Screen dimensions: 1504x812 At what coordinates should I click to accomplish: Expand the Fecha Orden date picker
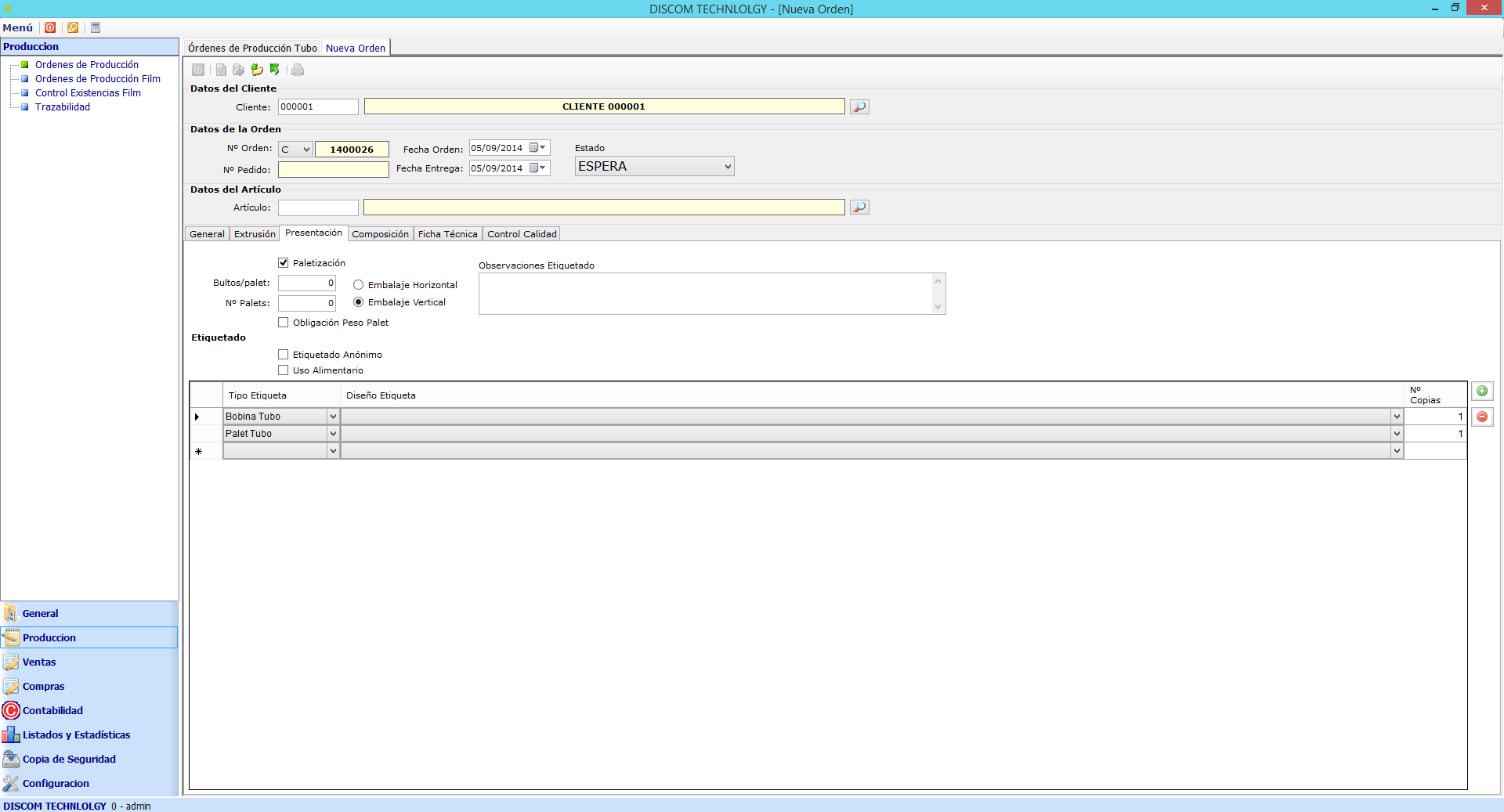(x=542, y=148)
